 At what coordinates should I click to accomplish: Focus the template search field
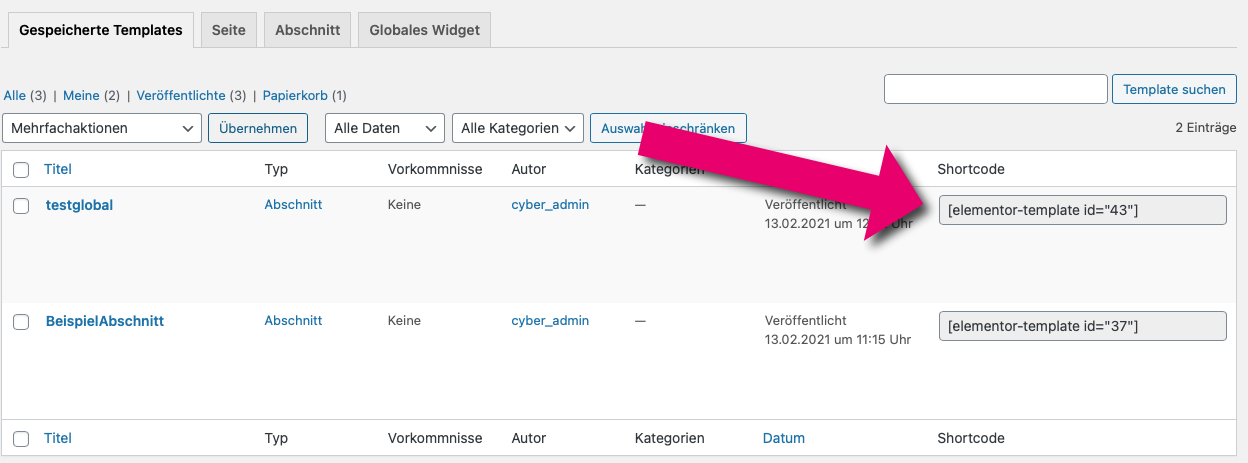tap(996, 89)
